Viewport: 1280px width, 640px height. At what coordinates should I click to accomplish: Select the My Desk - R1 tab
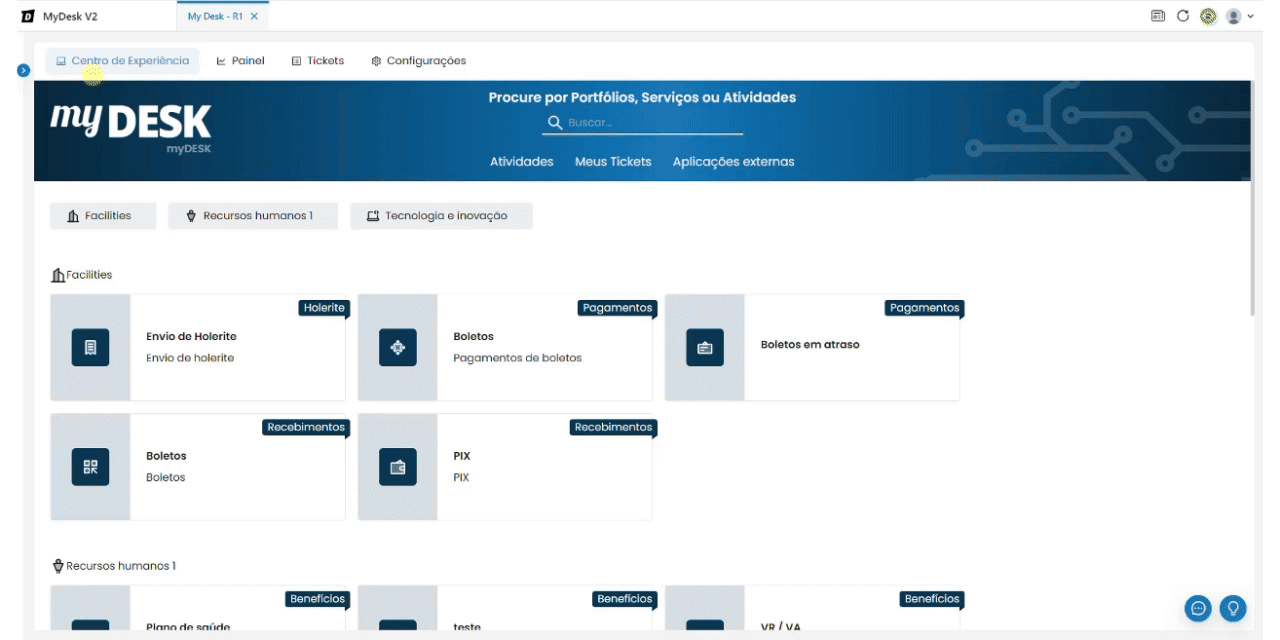pyautogui.click(x=222, y=16)
